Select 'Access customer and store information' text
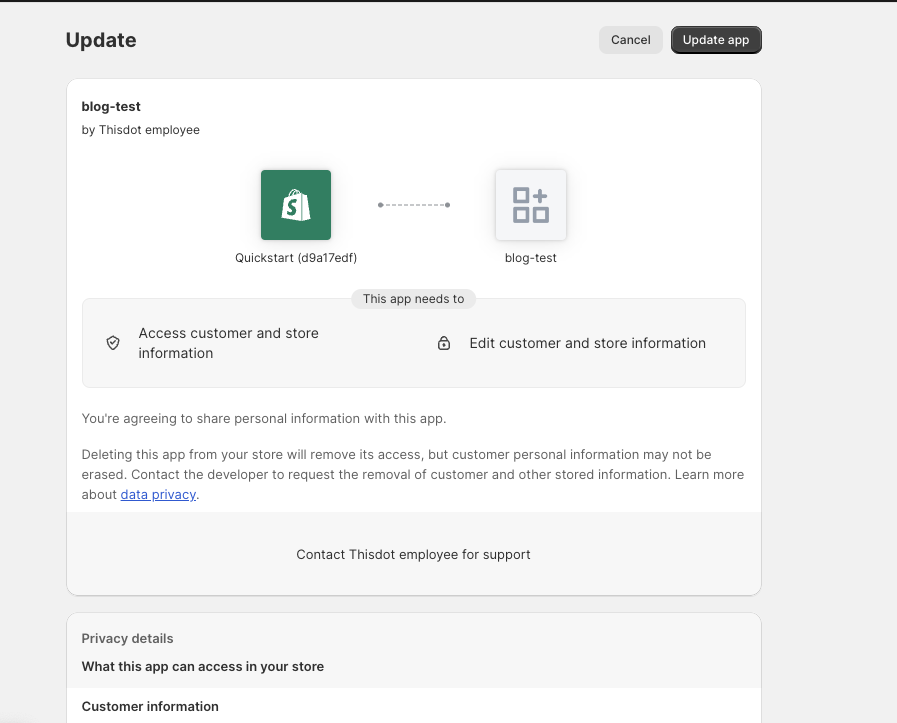The height and width of the screenshot is (723, 897). click(x=228, y=343)
